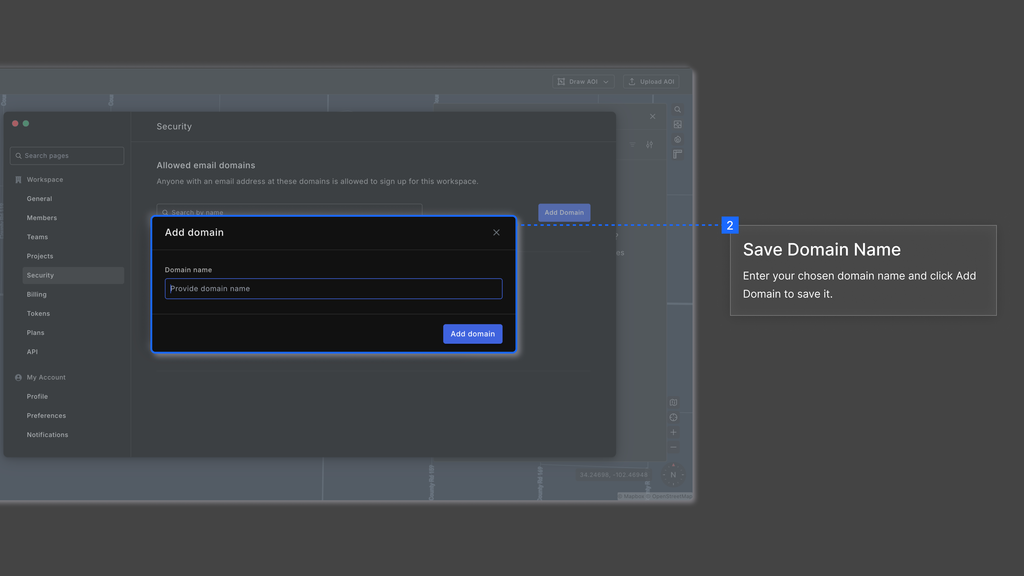This screenshot has height=576, width=1024.
Task: Close the background panel with X
Action: pos(652,117)
